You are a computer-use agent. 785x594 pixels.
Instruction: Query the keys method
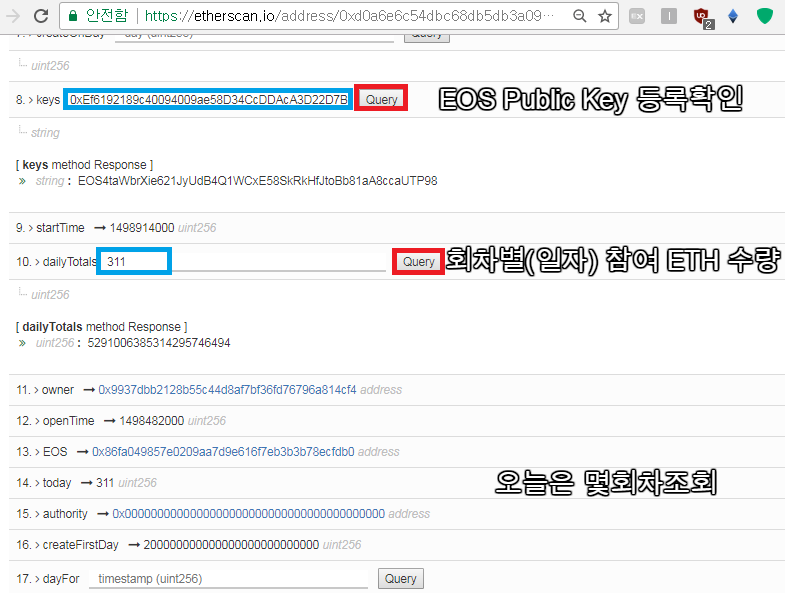coord(381,99)
